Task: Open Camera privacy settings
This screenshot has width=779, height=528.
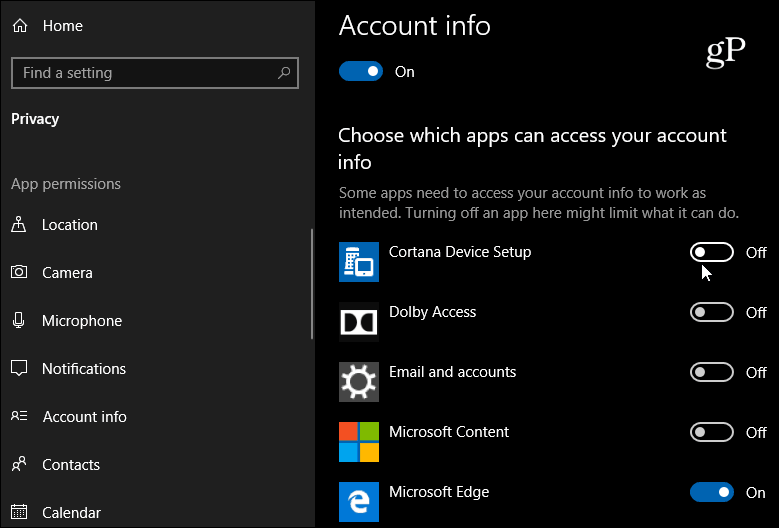Action: coord(67,273)
